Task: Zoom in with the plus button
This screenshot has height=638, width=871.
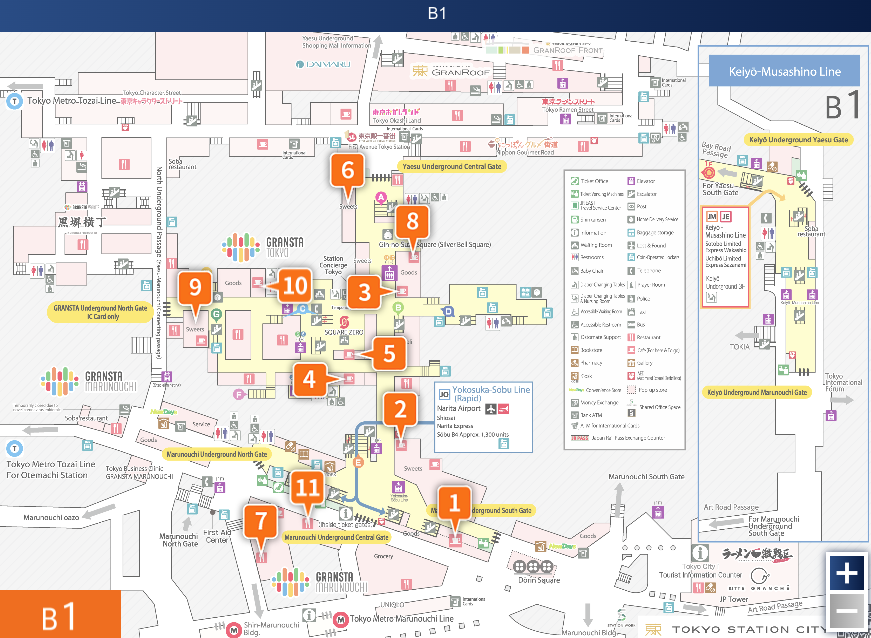Action: pyautogui.click(x=846, y=573)
